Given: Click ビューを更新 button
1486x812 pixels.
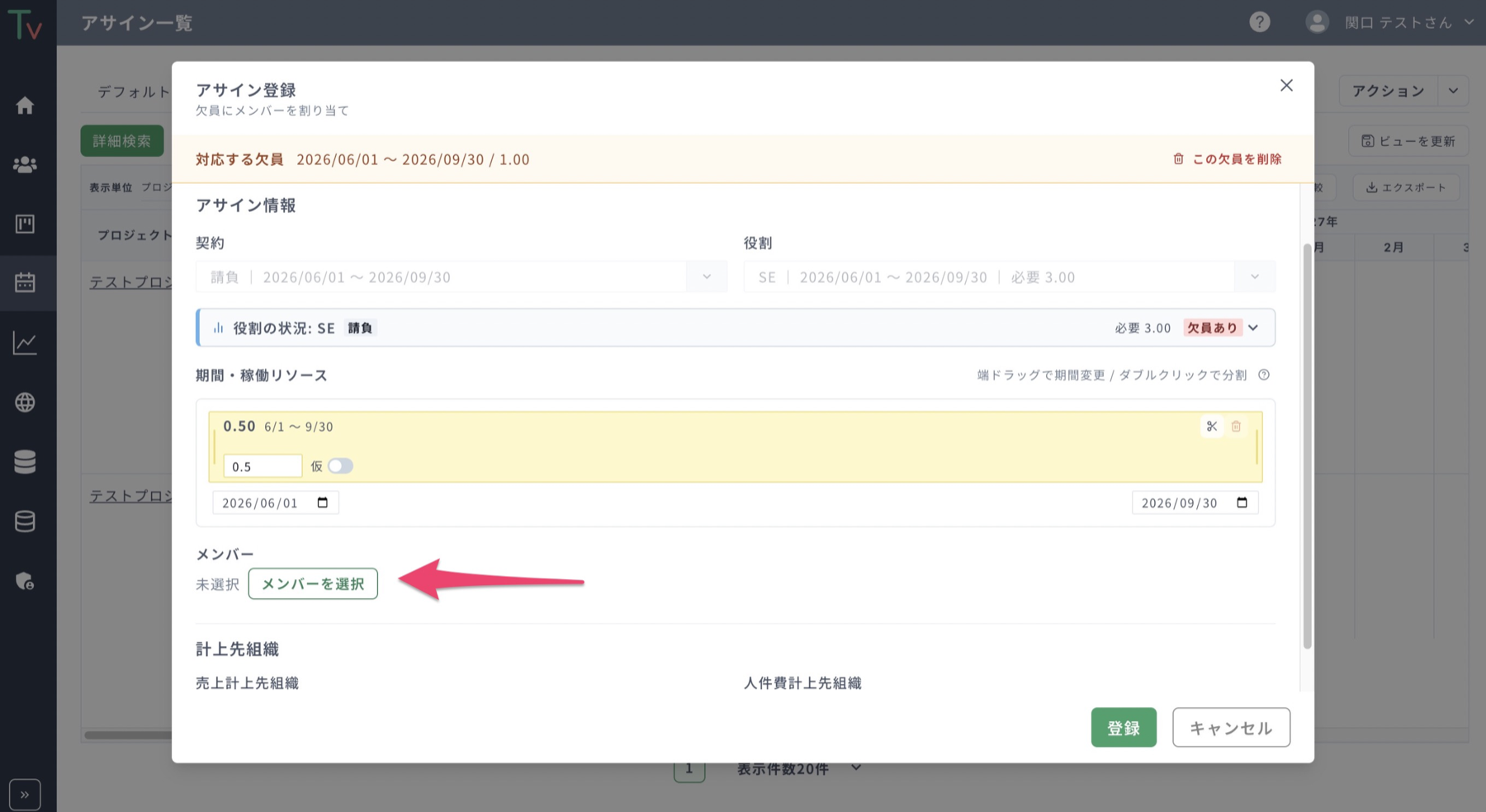Looking at the screenshot, I should [x=1408, y=141].
